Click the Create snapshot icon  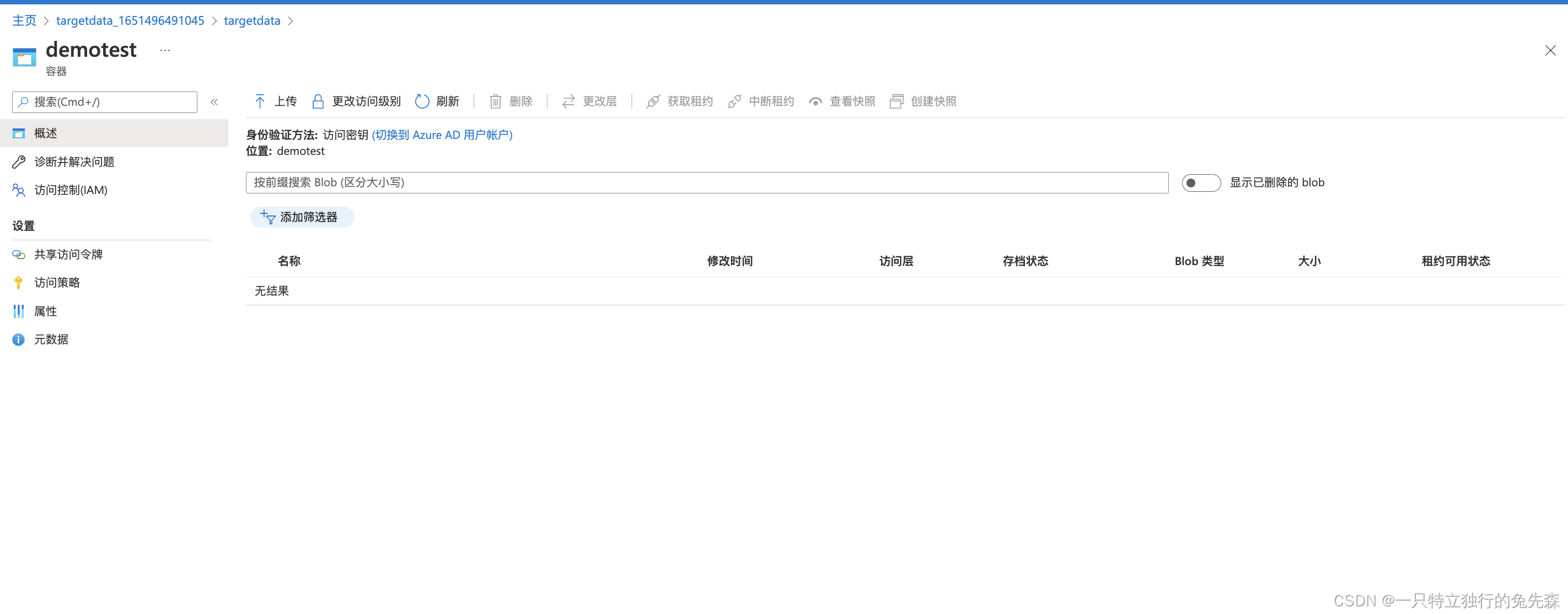896,101
